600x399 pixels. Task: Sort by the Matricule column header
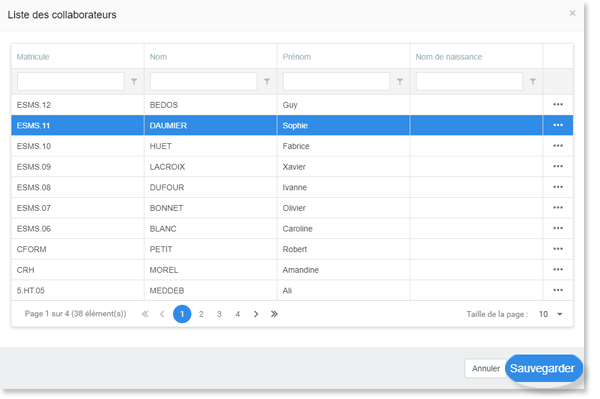tap(33, 57)
